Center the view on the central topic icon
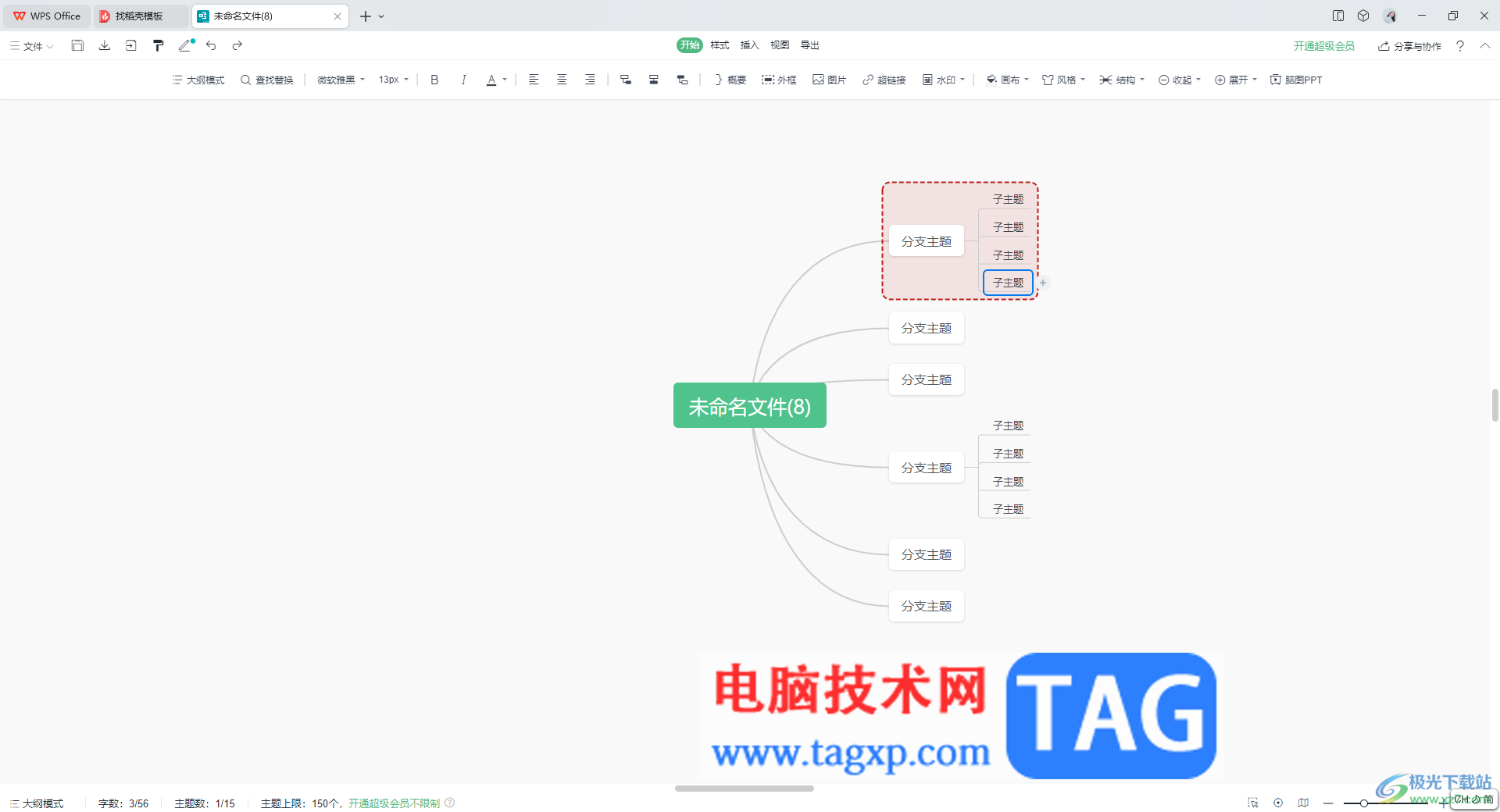This screenshot has width=1500, height=812. click(1278, 803)
